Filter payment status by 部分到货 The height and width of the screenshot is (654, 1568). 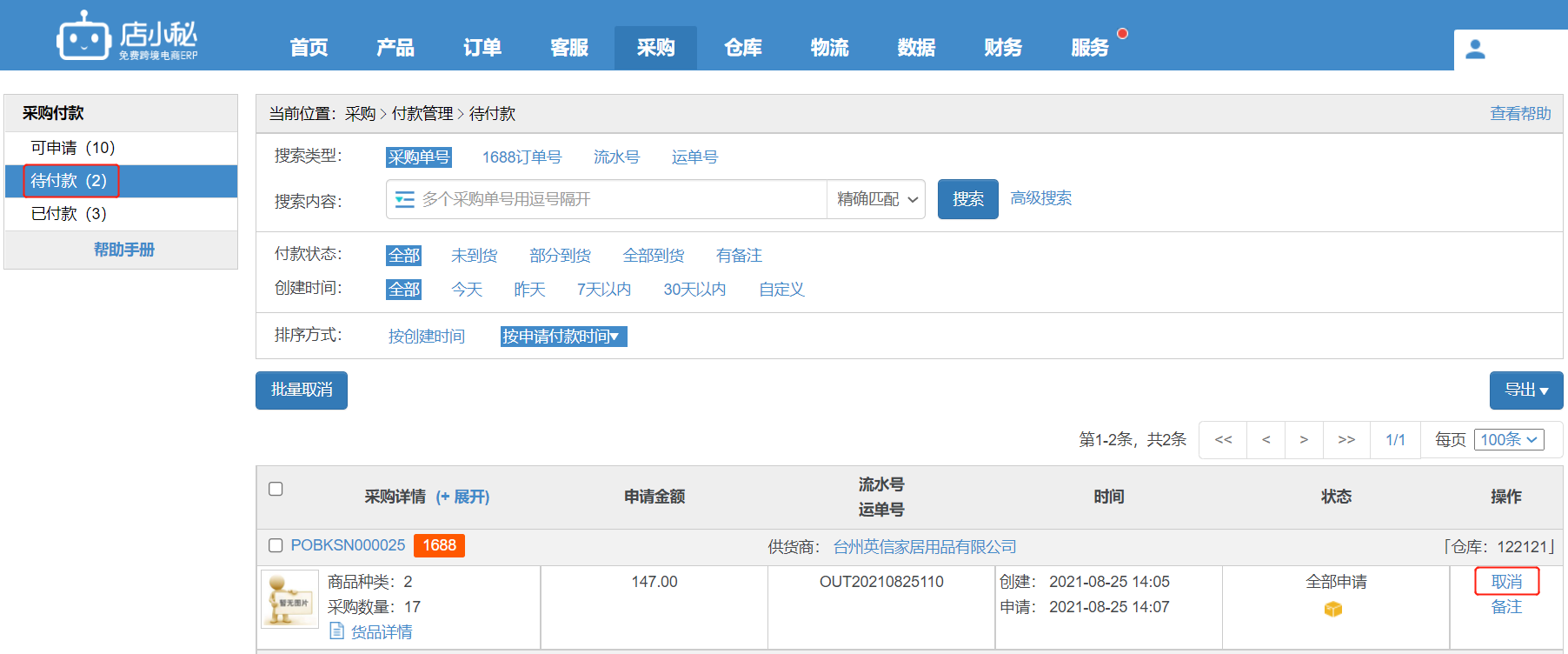click(x=560, y=256)
